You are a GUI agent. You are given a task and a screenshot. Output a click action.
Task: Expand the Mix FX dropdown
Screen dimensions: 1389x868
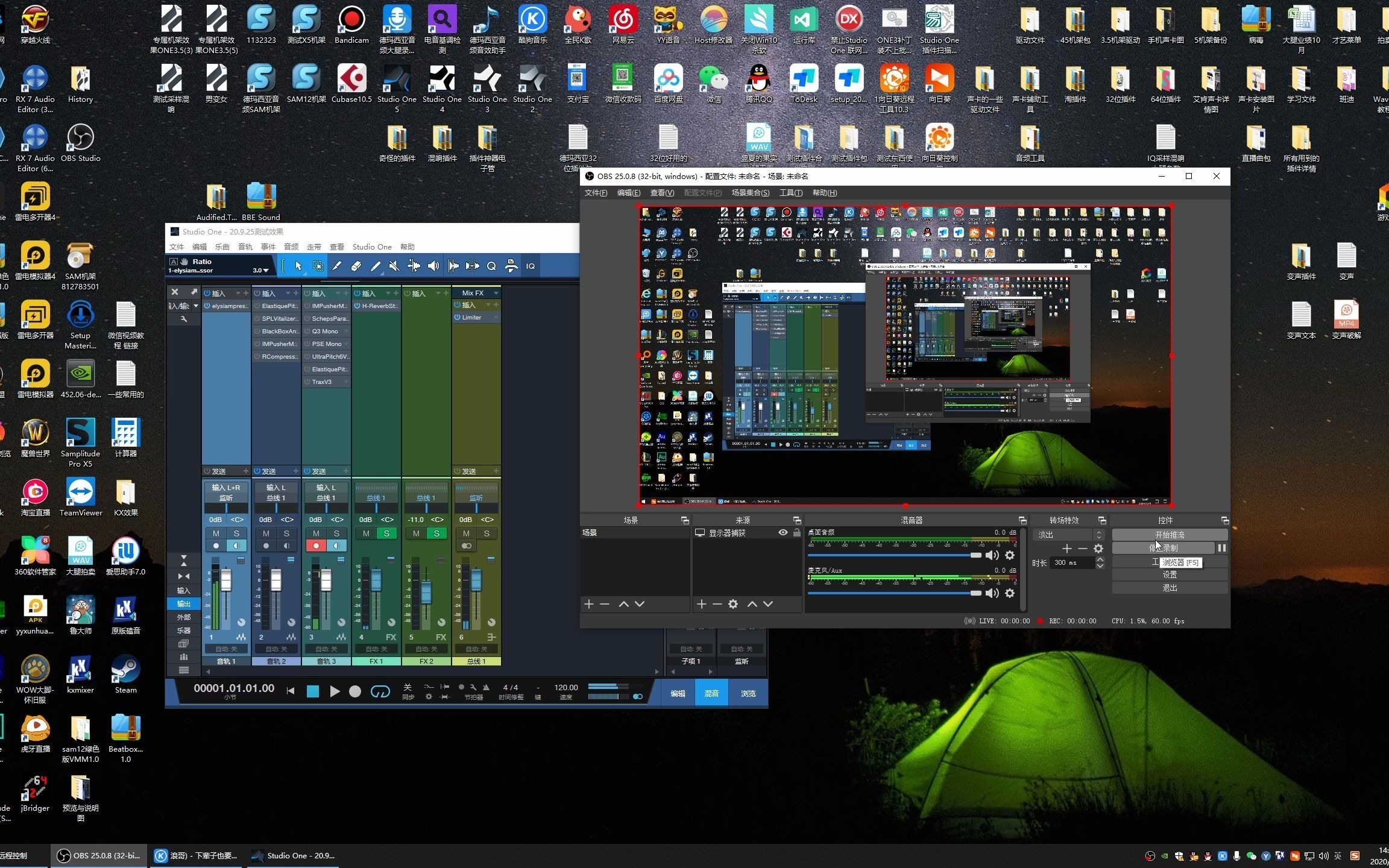tap(496, 293)
